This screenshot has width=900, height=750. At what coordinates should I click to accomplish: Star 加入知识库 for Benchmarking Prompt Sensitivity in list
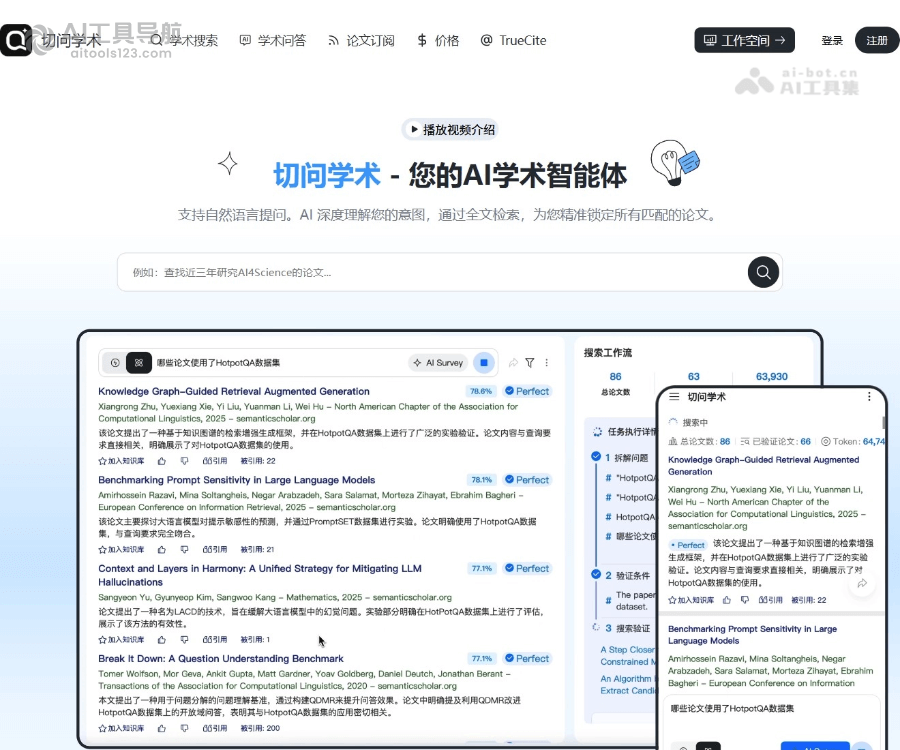121,549
